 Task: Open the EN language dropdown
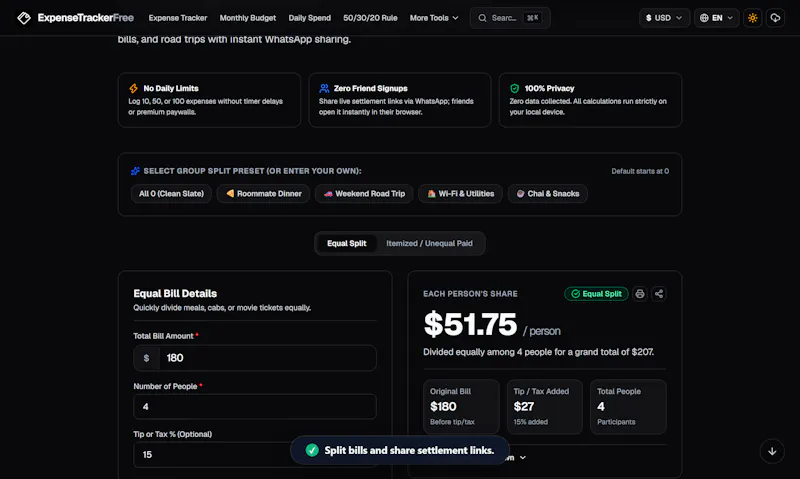click(x=716, y=18)
